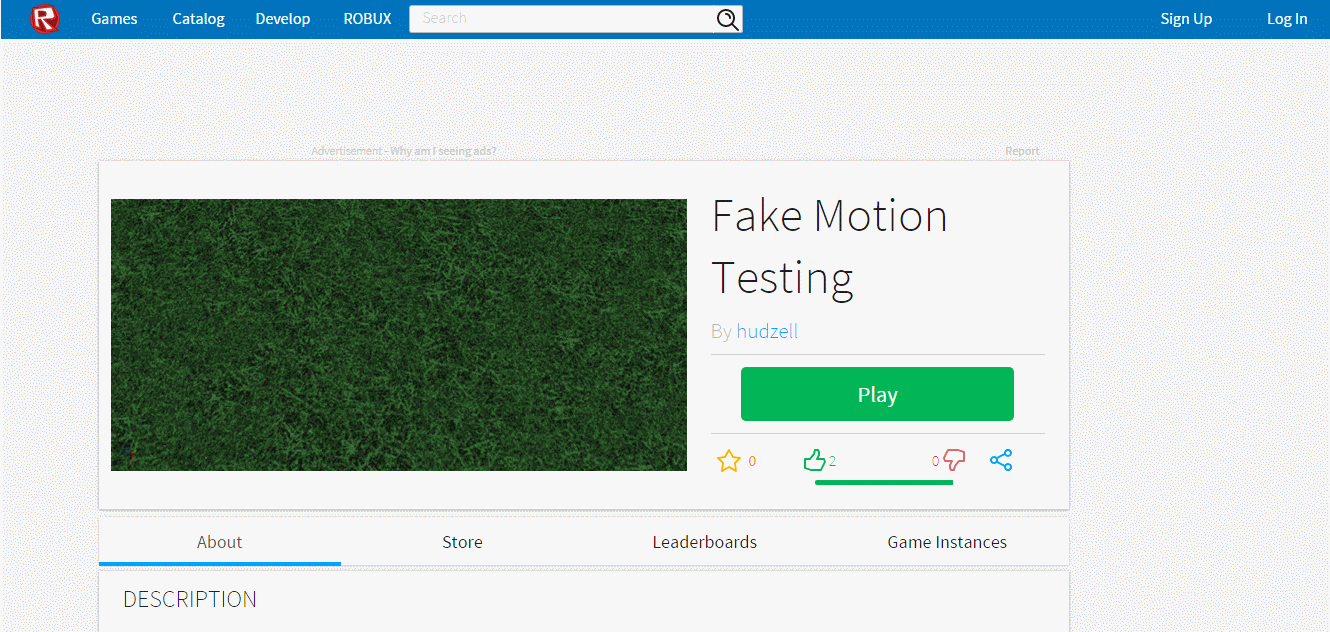The height and width of the screenshot is (632, 1330).
Task: Like the game with thumbs up
Action: (815, 461)
